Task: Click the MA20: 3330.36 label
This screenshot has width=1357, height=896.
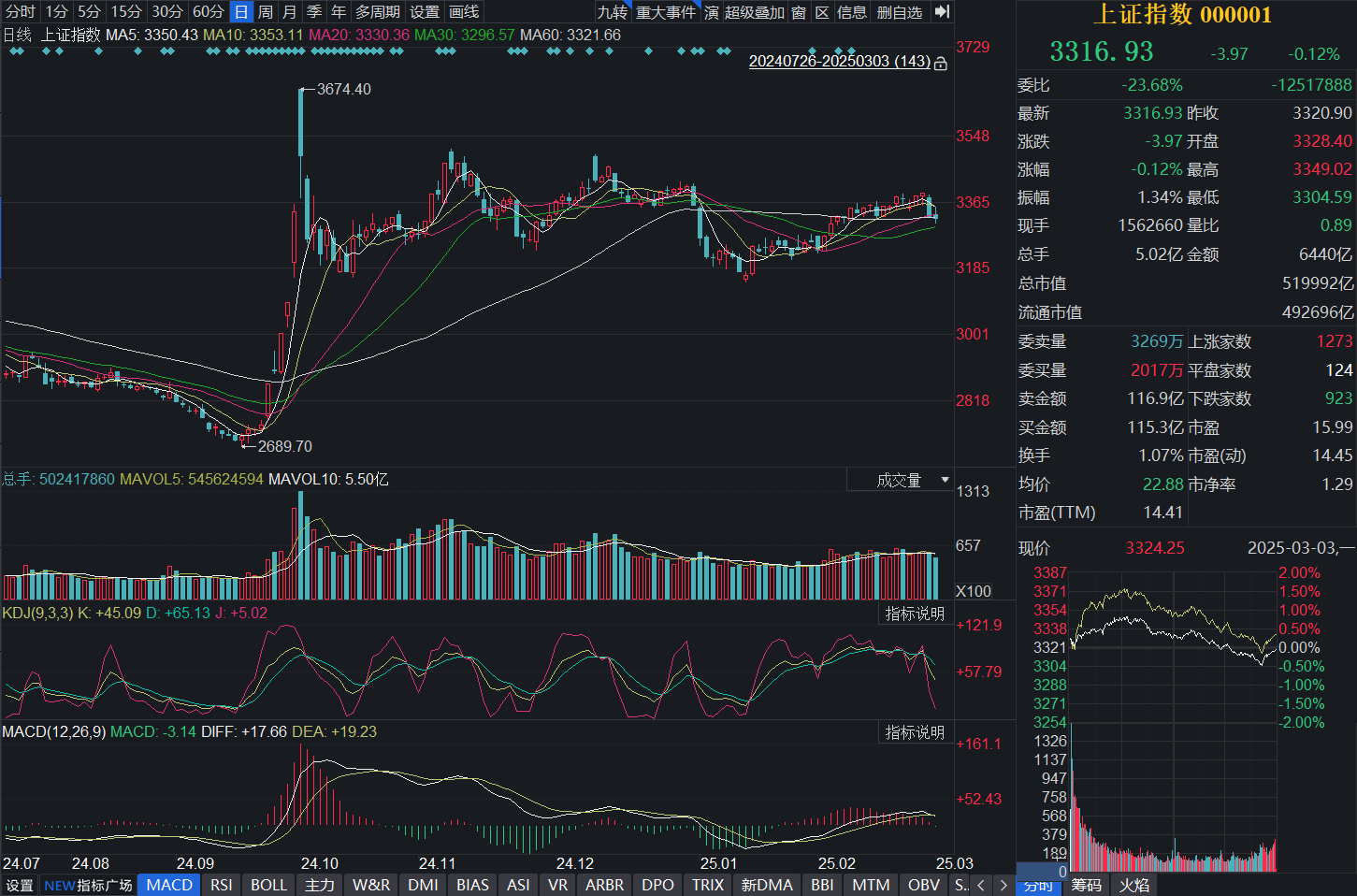Action: coord(359,35)
